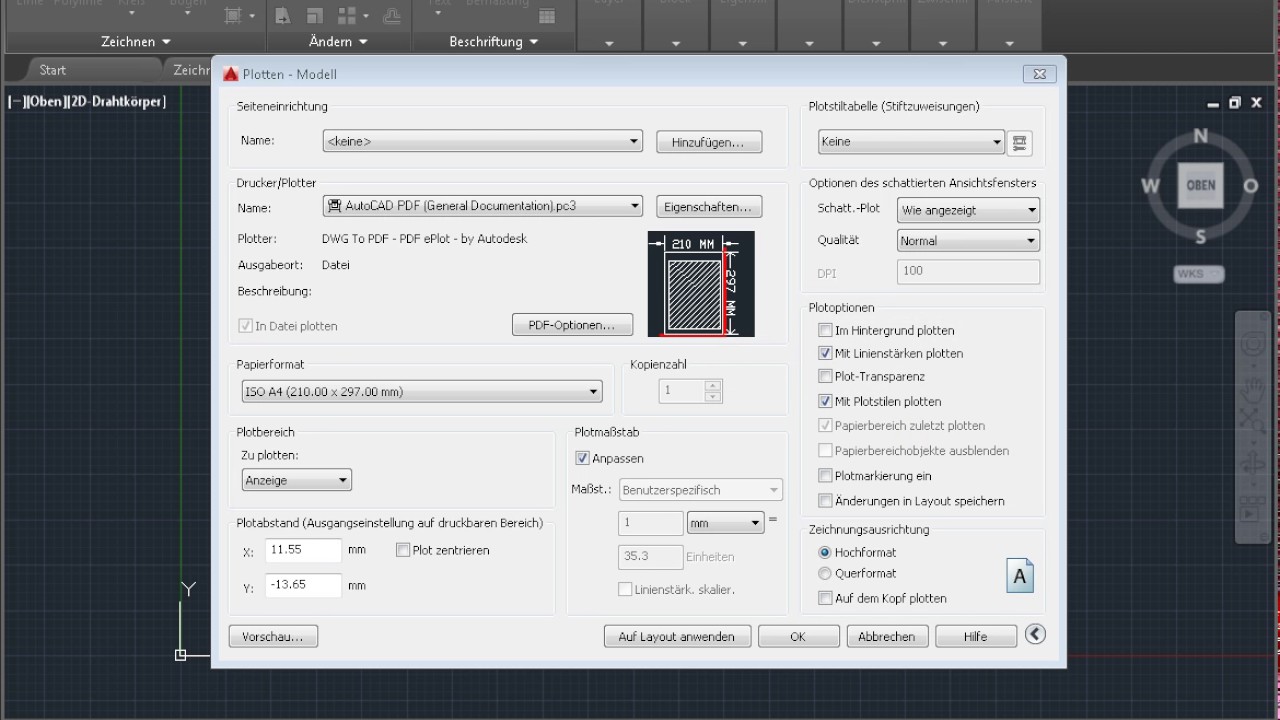
Task: Click the S compass point on ViewCube
Action: click(x=1200, y=237)
